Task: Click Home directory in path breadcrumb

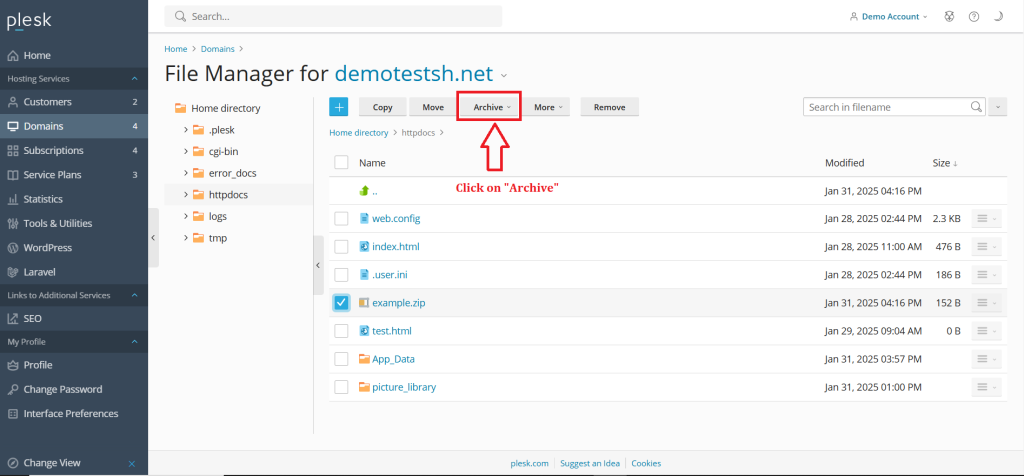Action: coord(359,133)
